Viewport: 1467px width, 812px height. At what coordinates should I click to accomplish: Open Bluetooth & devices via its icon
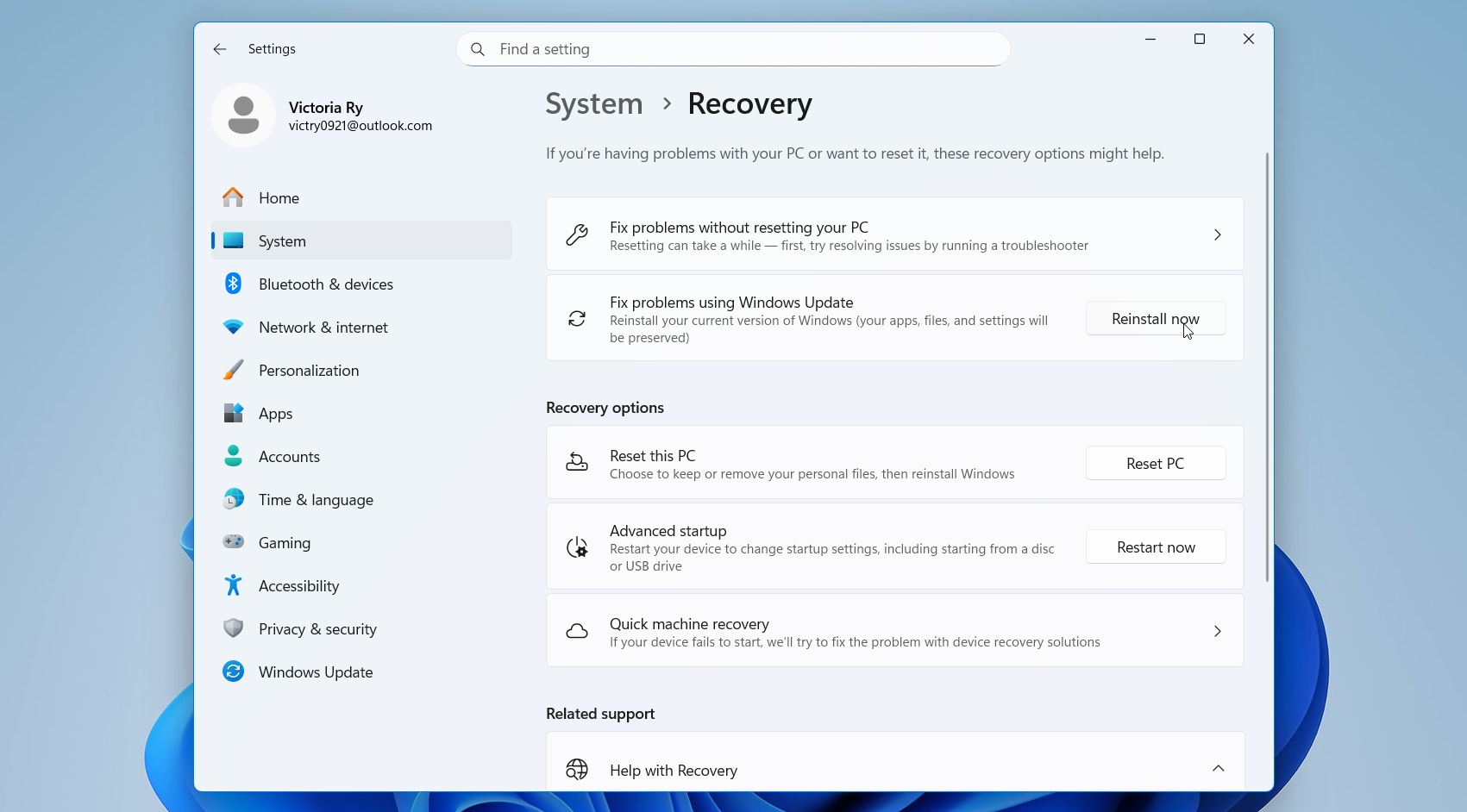233,284
